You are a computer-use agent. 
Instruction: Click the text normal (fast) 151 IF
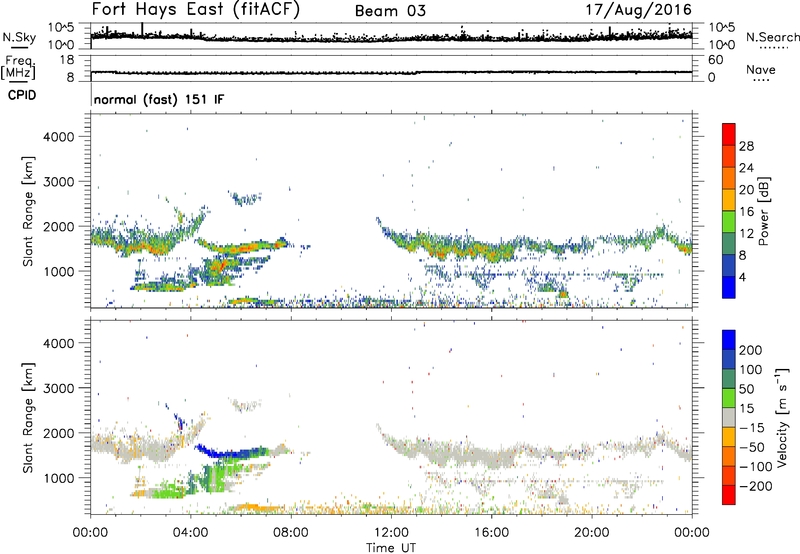[159, 99]
